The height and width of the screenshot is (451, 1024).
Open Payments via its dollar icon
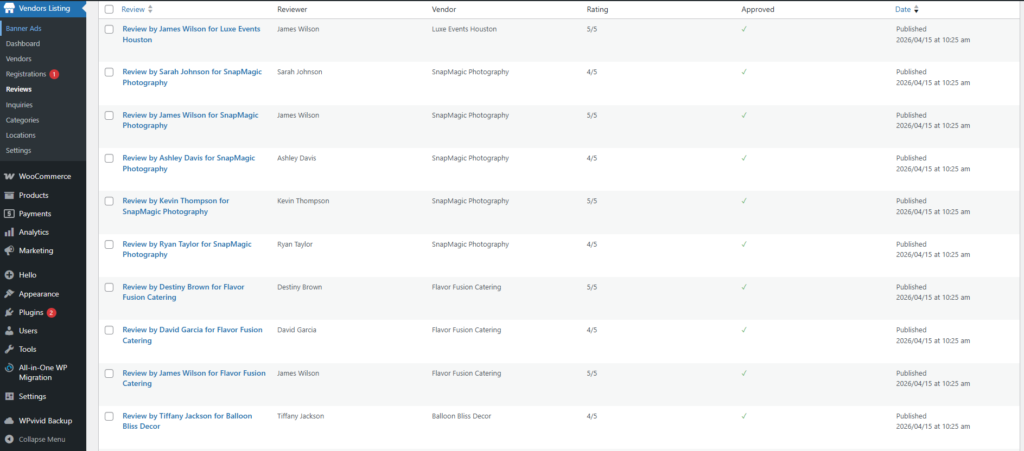[x=9, y=213]
